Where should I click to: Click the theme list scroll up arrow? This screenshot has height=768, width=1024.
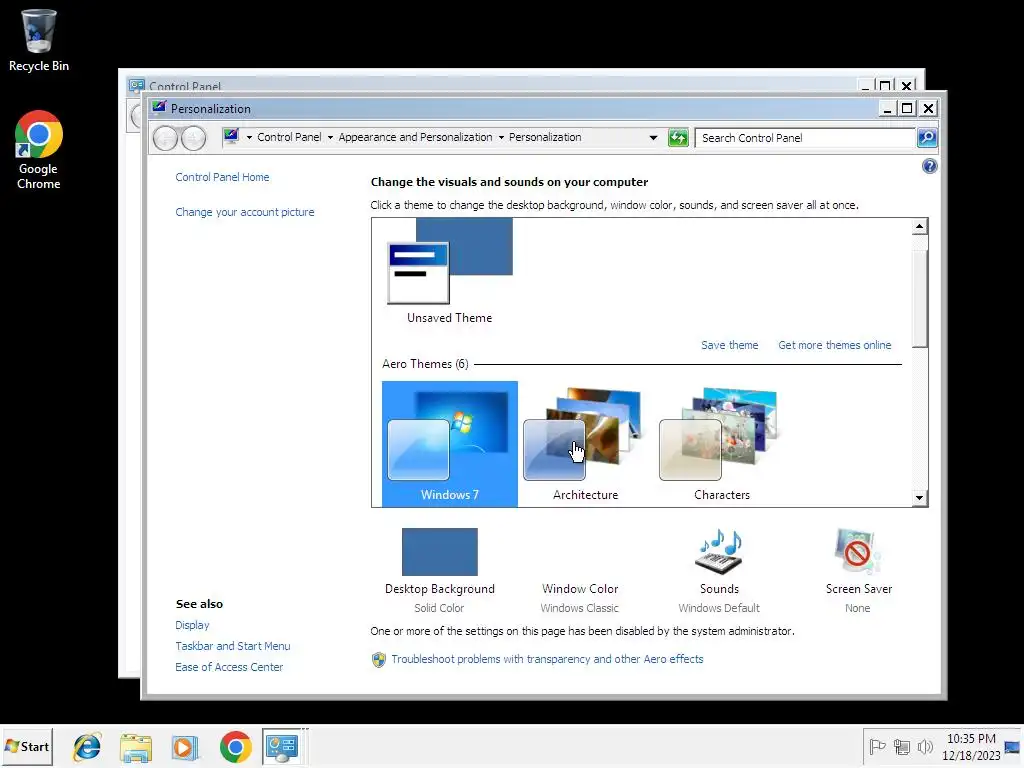(x=919, y=227)
